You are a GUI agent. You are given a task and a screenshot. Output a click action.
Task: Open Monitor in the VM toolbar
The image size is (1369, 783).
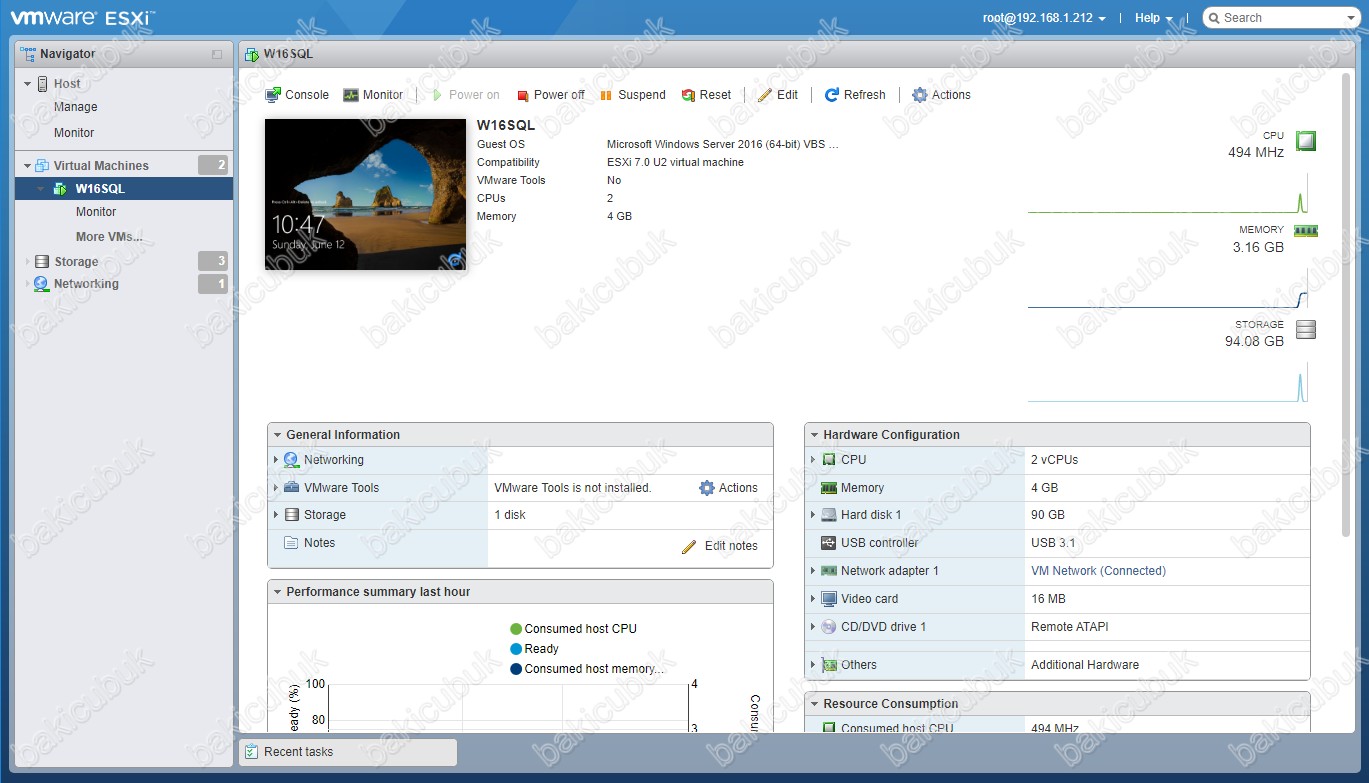(x=373, y=95)
